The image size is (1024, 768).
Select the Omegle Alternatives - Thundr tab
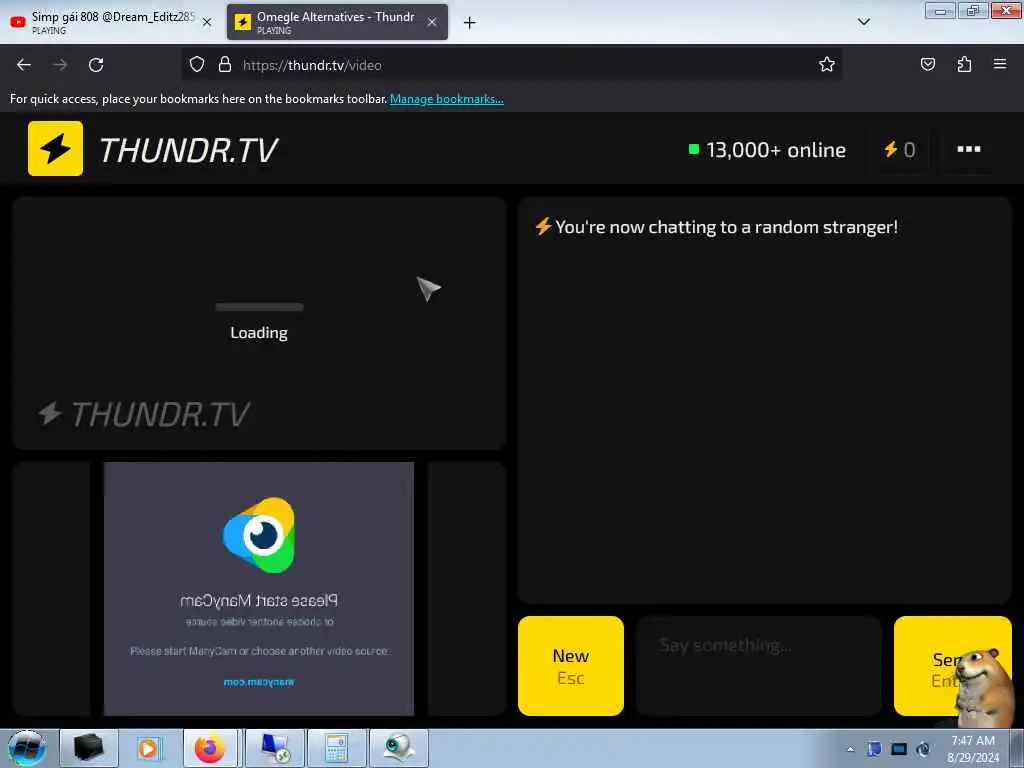click(x=337, y=22)
